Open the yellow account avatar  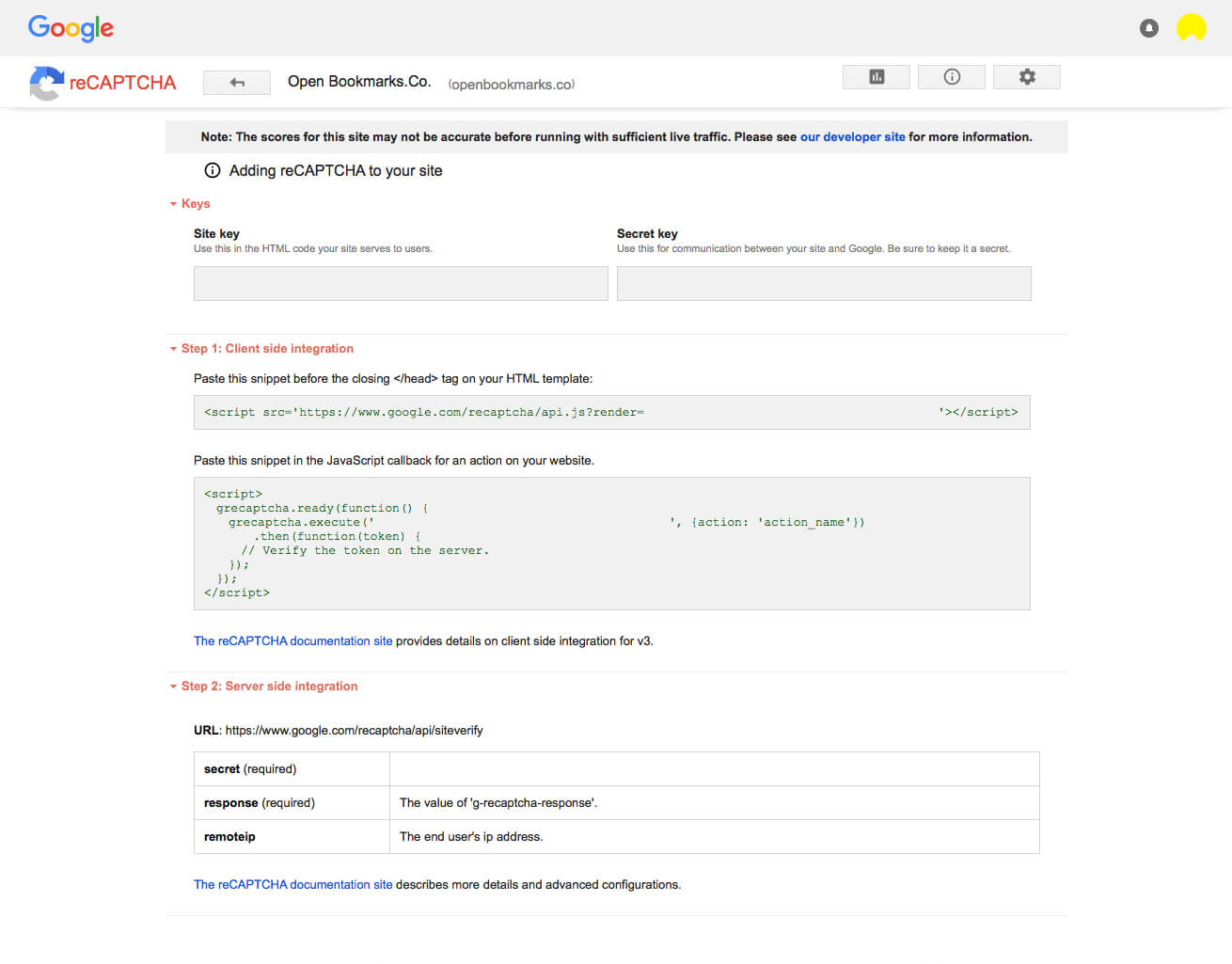1192,27
